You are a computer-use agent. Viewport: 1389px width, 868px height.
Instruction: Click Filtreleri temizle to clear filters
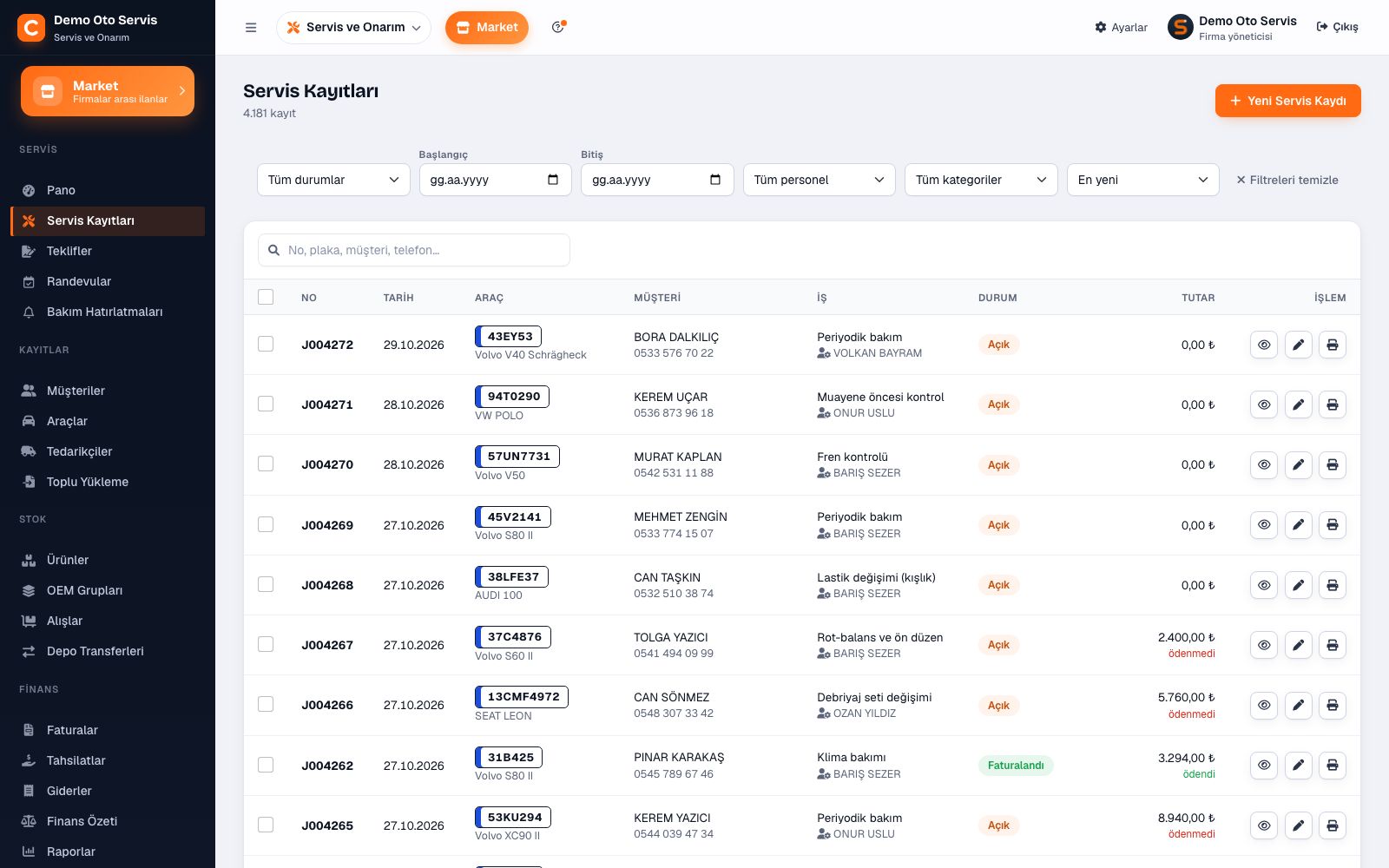(1287, 180)
